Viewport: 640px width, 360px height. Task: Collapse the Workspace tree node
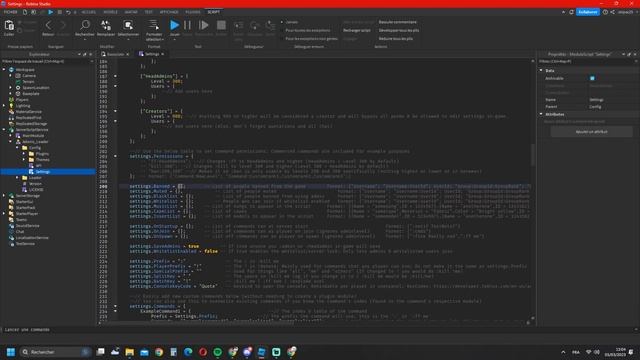(x=4, y=70)
